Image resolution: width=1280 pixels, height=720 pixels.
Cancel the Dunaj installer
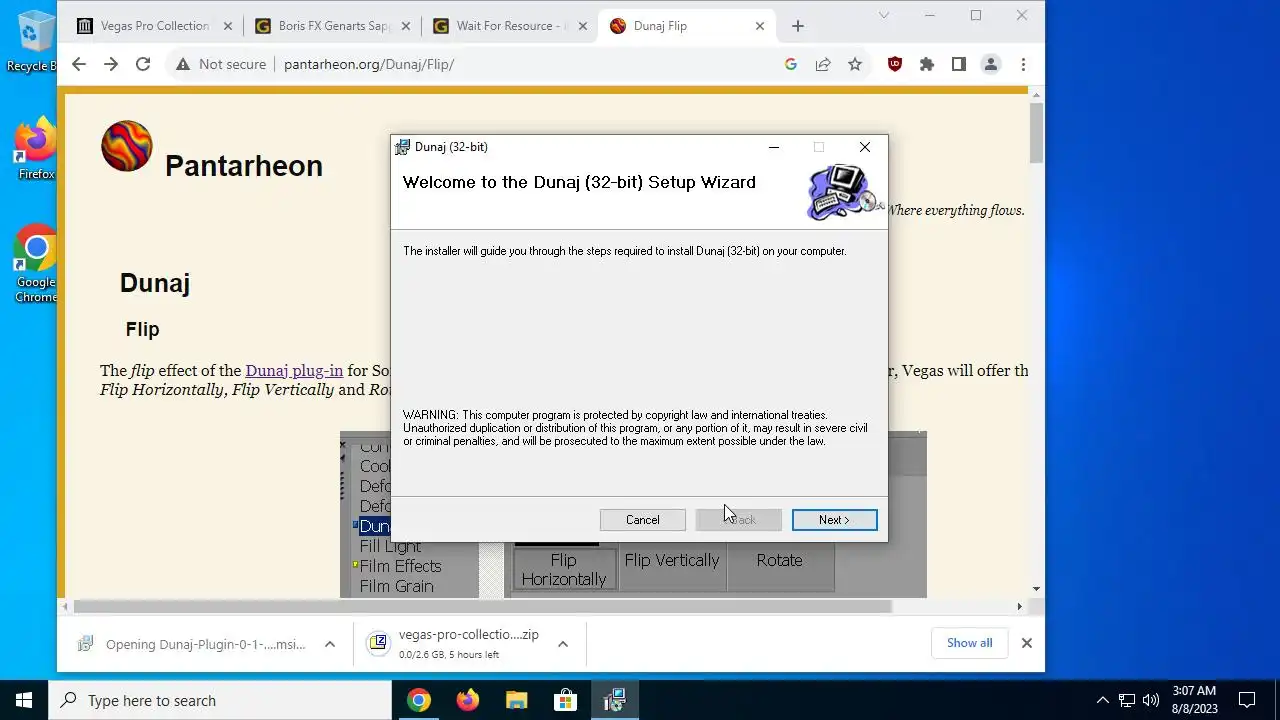[642, 520]
